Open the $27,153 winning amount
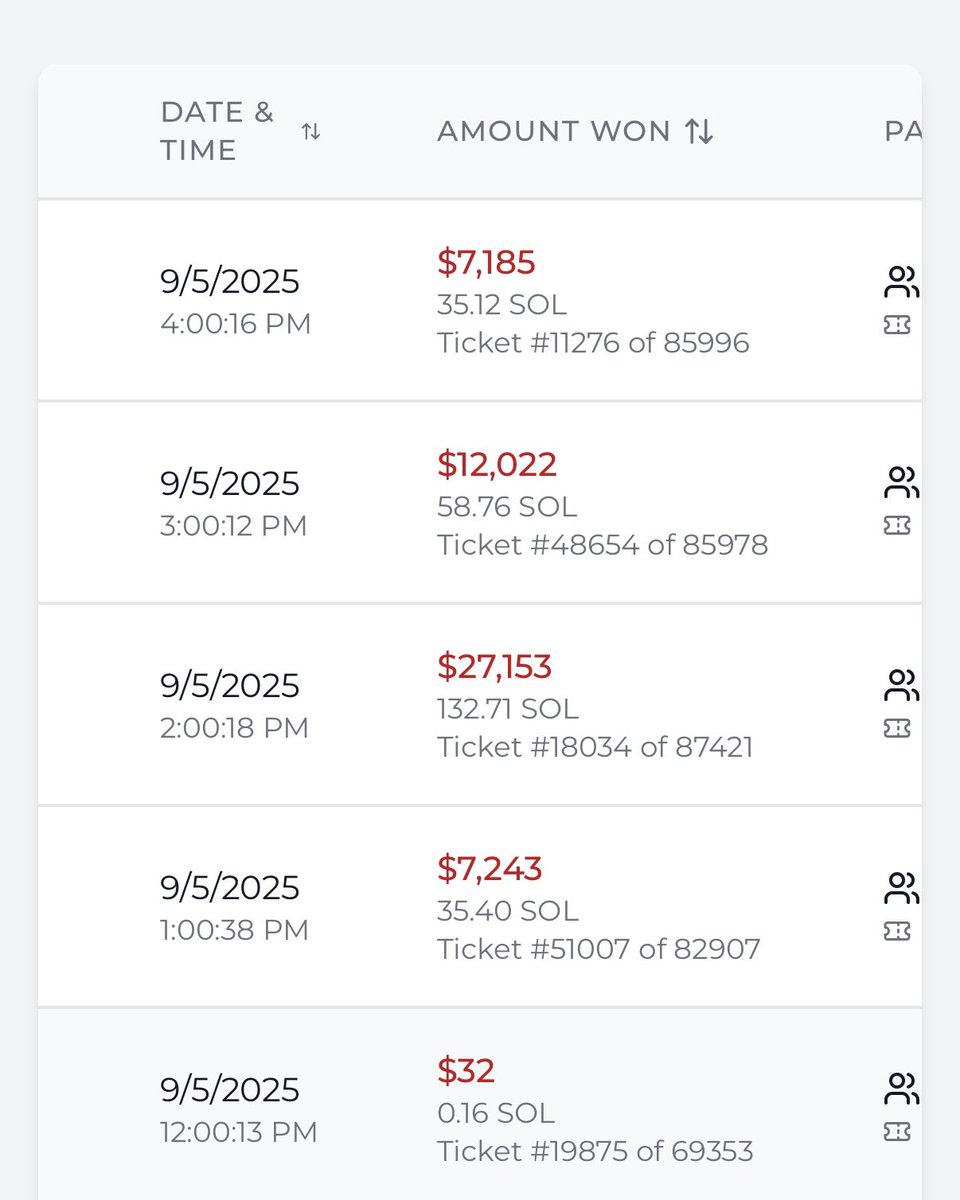960x1200 pixels. (x=494, y=666)
